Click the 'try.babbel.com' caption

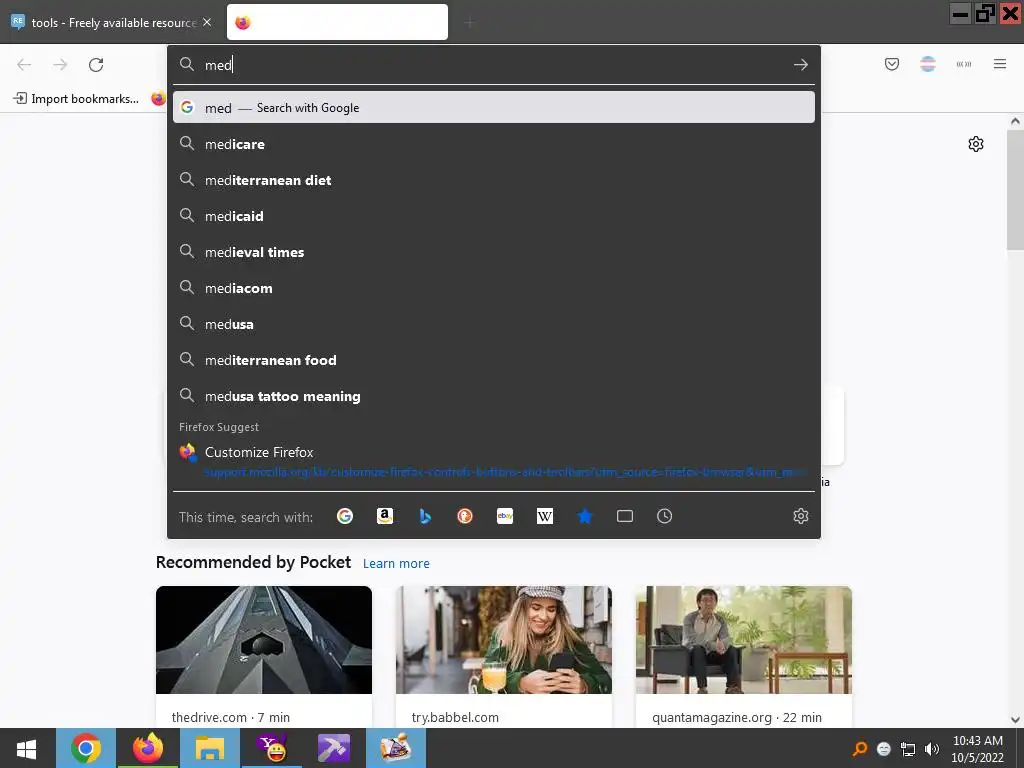pos(455,717)
